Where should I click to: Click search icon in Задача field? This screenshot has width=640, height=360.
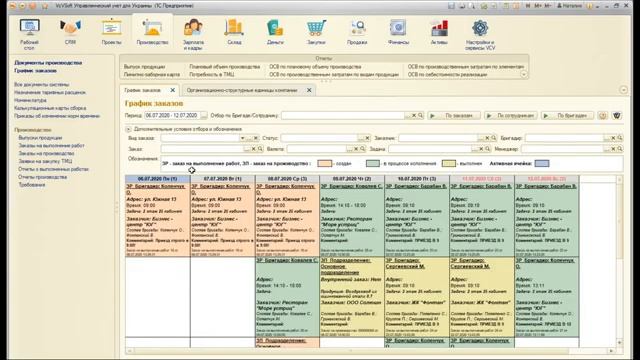pyautogui.click(x=487, y=149)
